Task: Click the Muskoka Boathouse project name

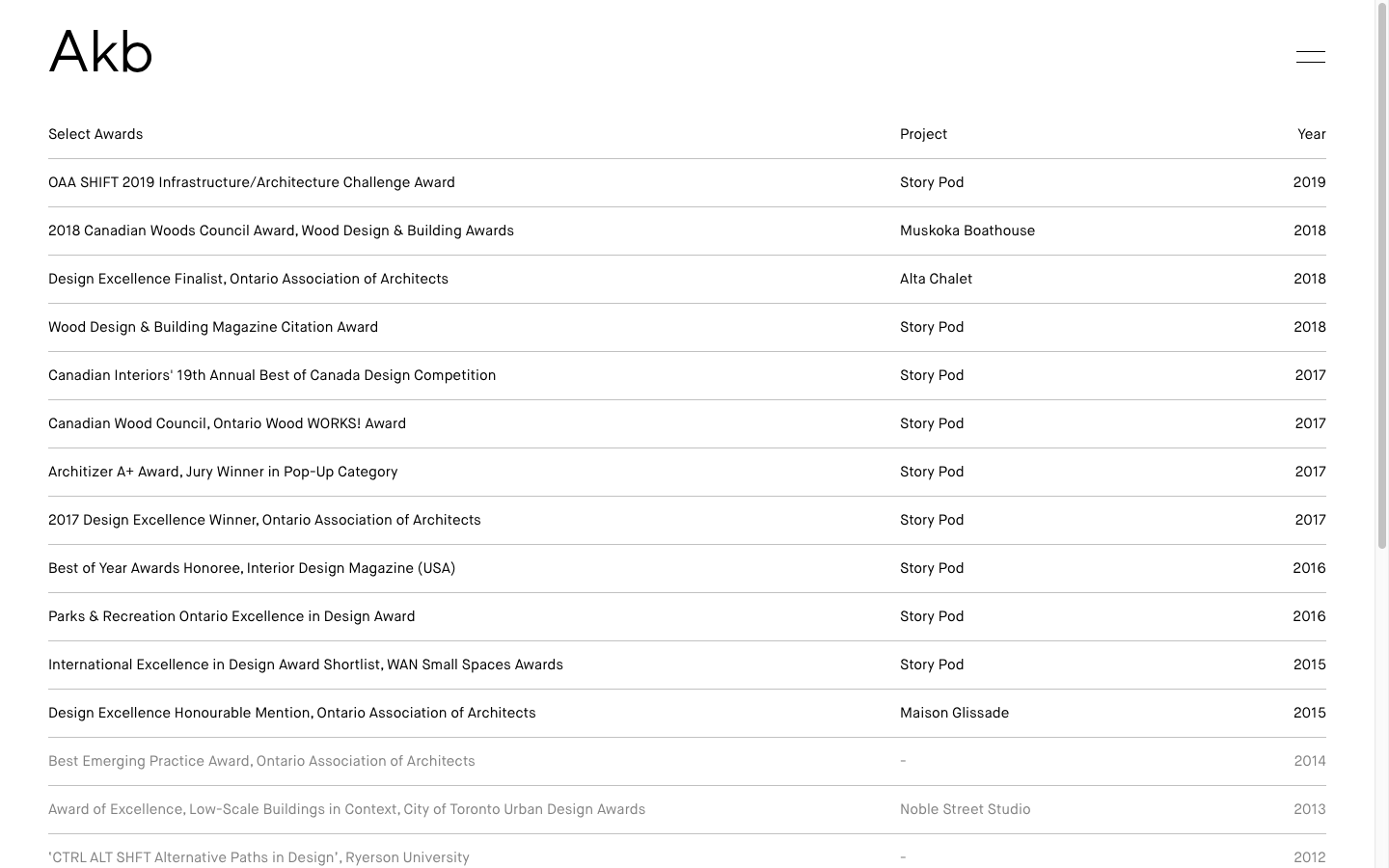Action: [x=967, y=231]
